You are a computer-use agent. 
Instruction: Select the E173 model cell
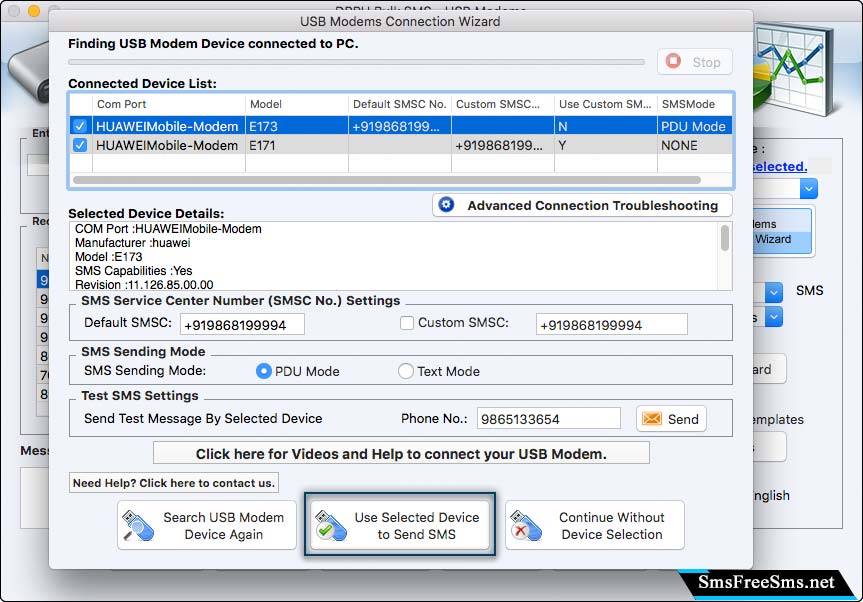pyautogui.click(x=297, y=126)
